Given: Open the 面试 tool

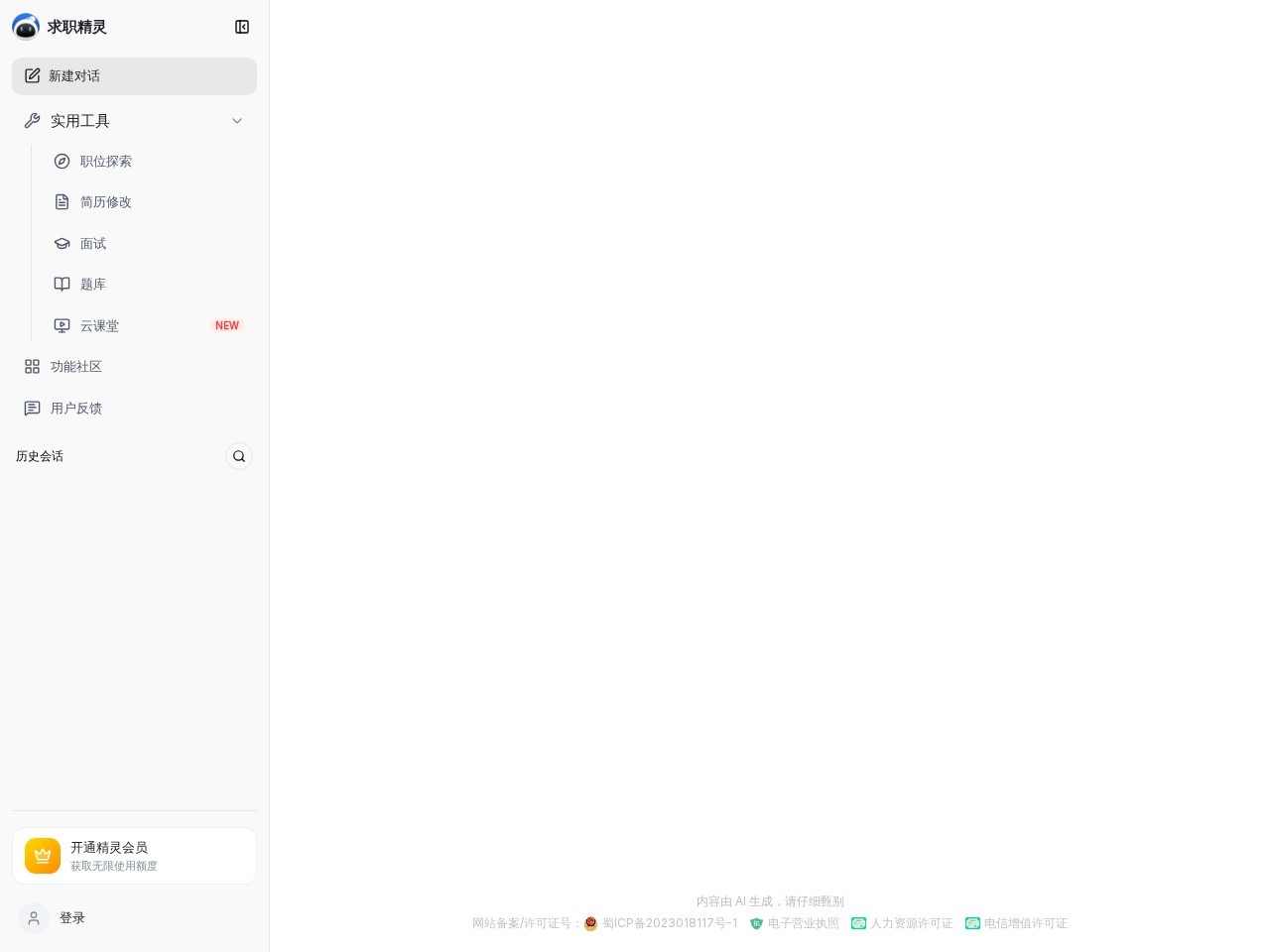Looking at the screenshot, I should 149,243.
